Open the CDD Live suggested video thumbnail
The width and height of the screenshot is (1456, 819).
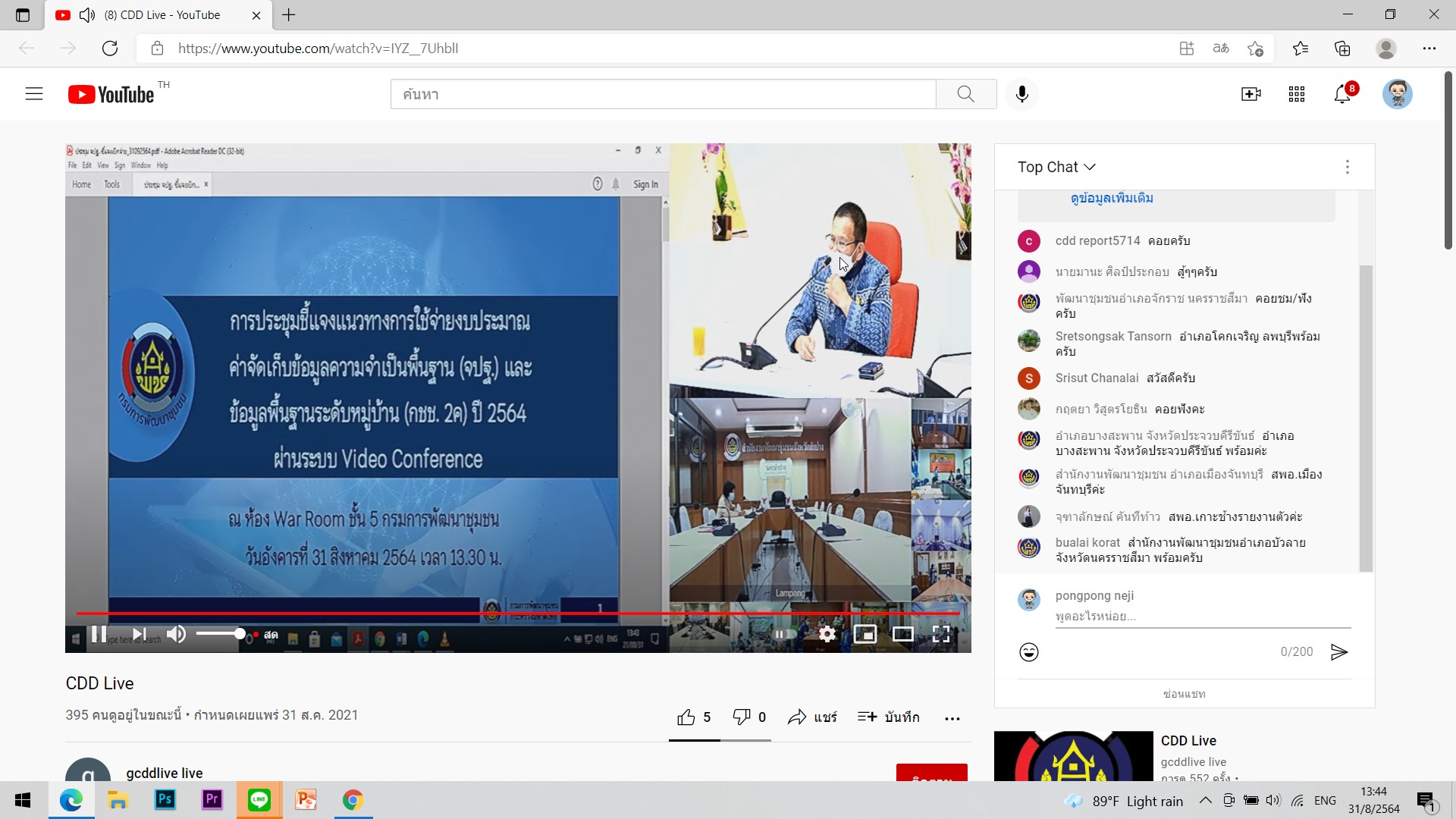(x=1073, y=757)
